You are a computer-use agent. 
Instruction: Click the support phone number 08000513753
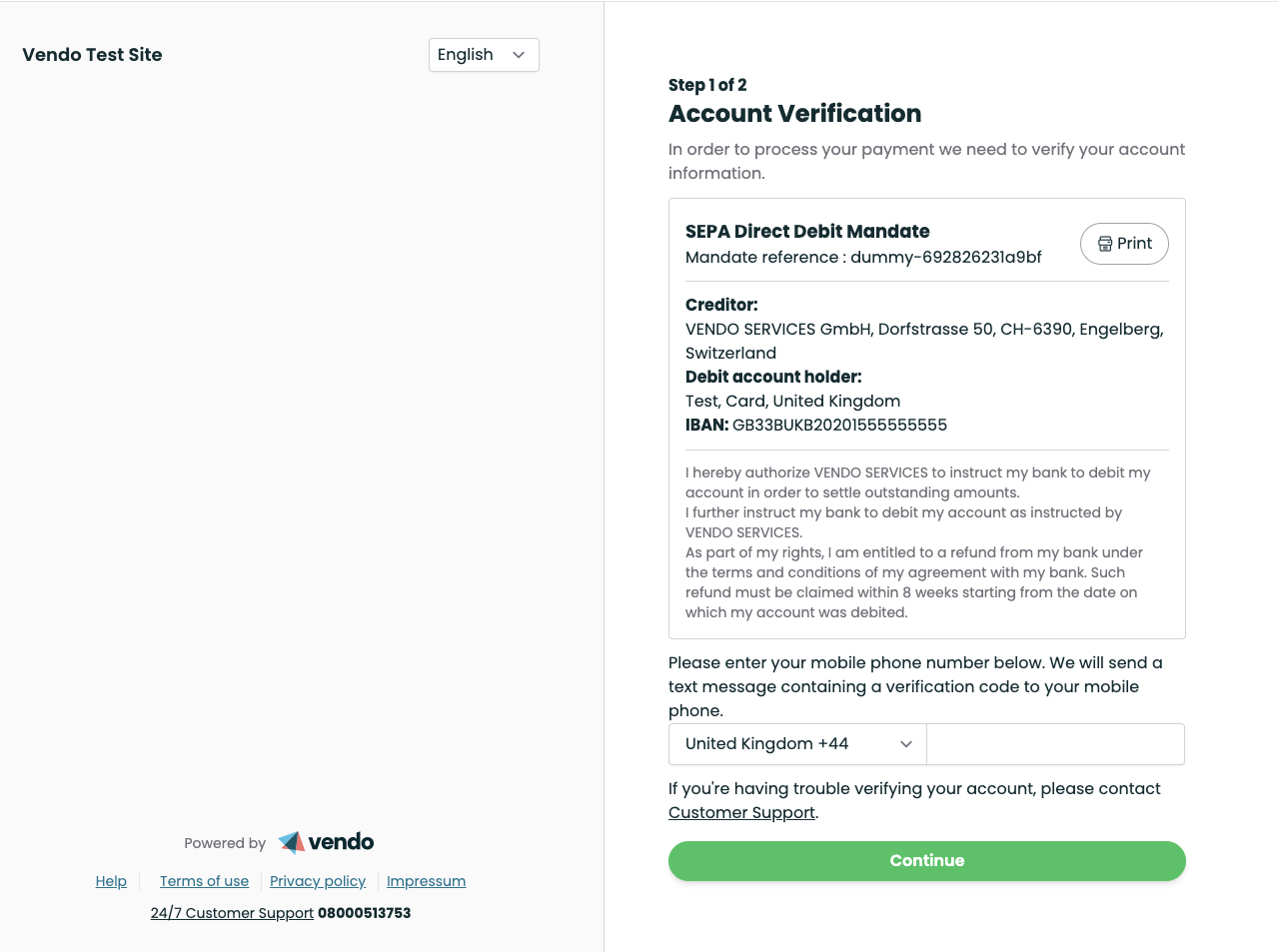tap(364, 913)
